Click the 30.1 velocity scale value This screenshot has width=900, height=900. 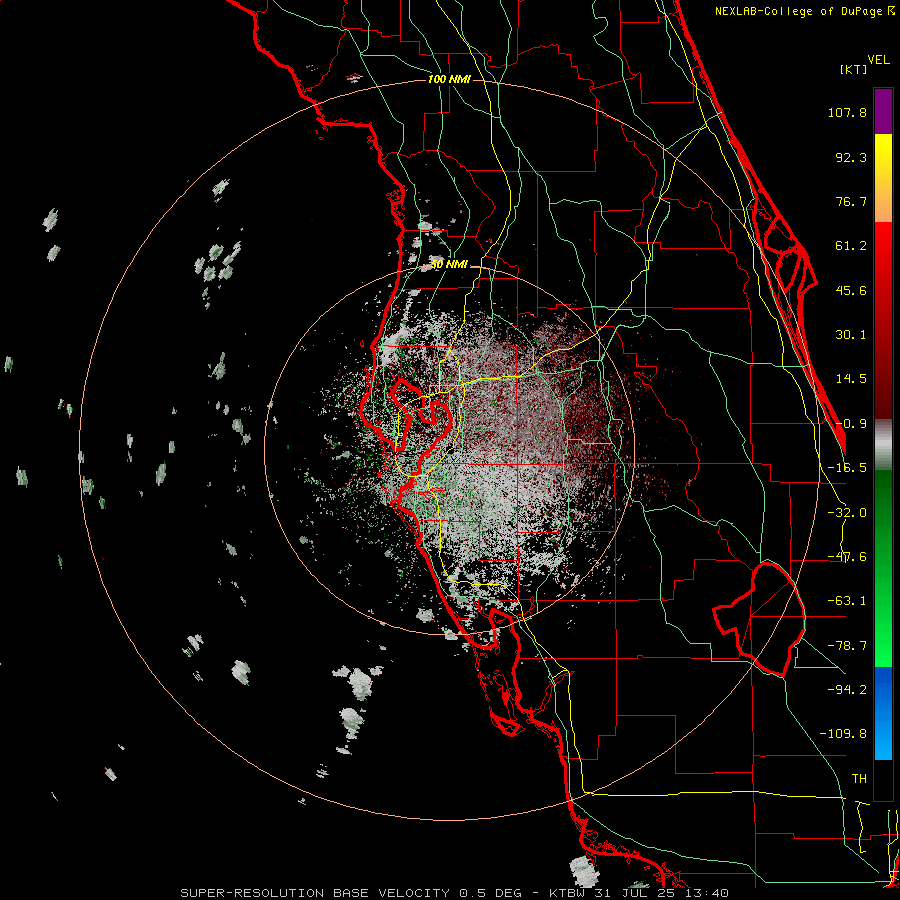pyautogui.click(x=851, y=335)
